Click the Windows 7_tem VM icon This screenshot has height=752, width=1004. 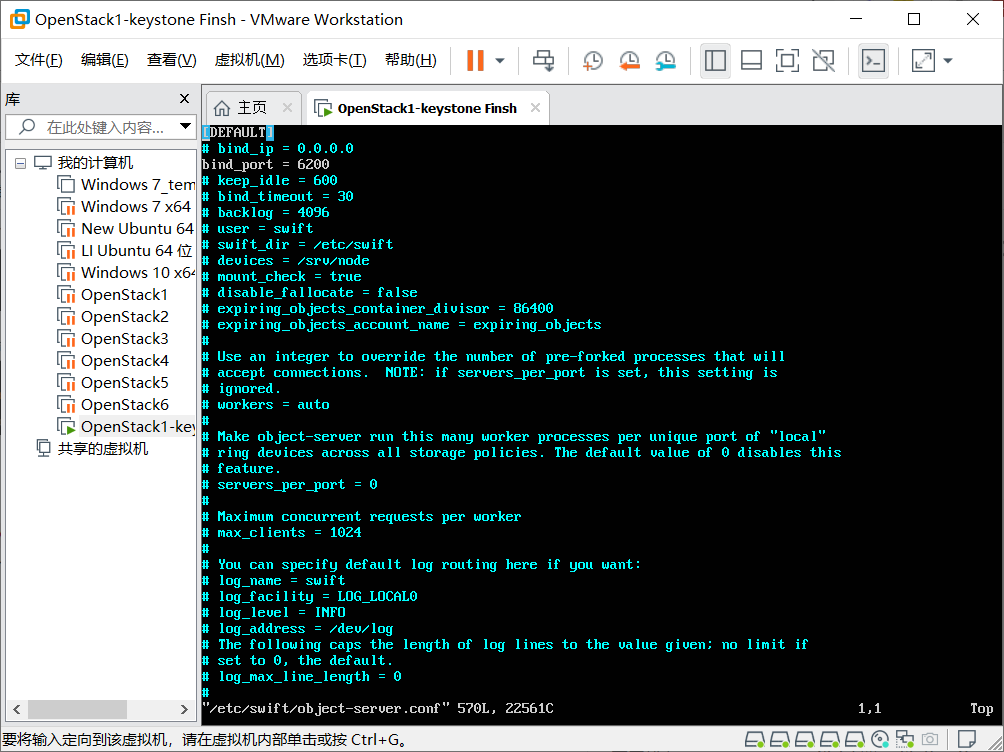(x=67, y=184)
